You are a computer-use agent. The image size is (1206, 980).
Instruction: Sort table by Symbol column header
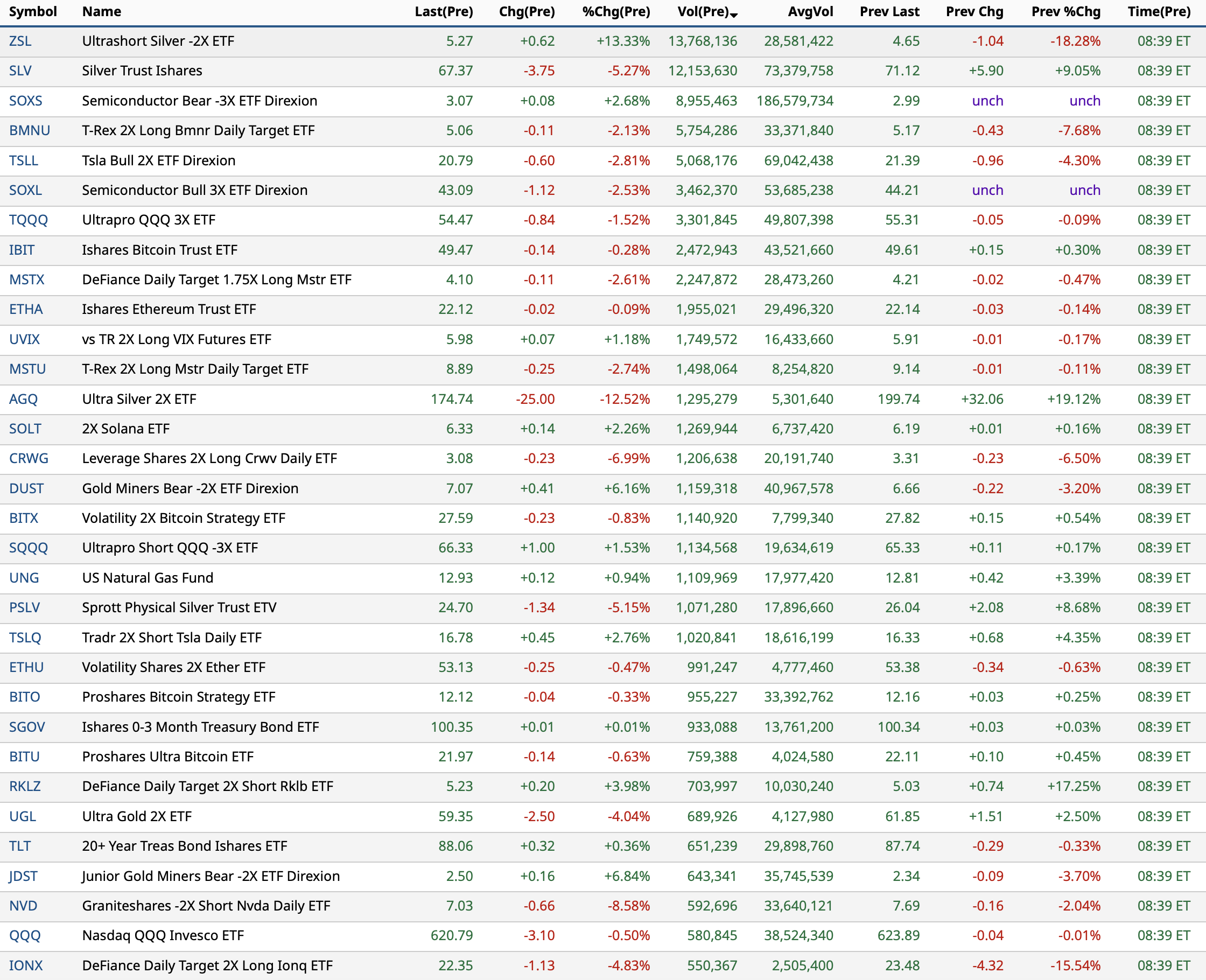coord(33,11)
